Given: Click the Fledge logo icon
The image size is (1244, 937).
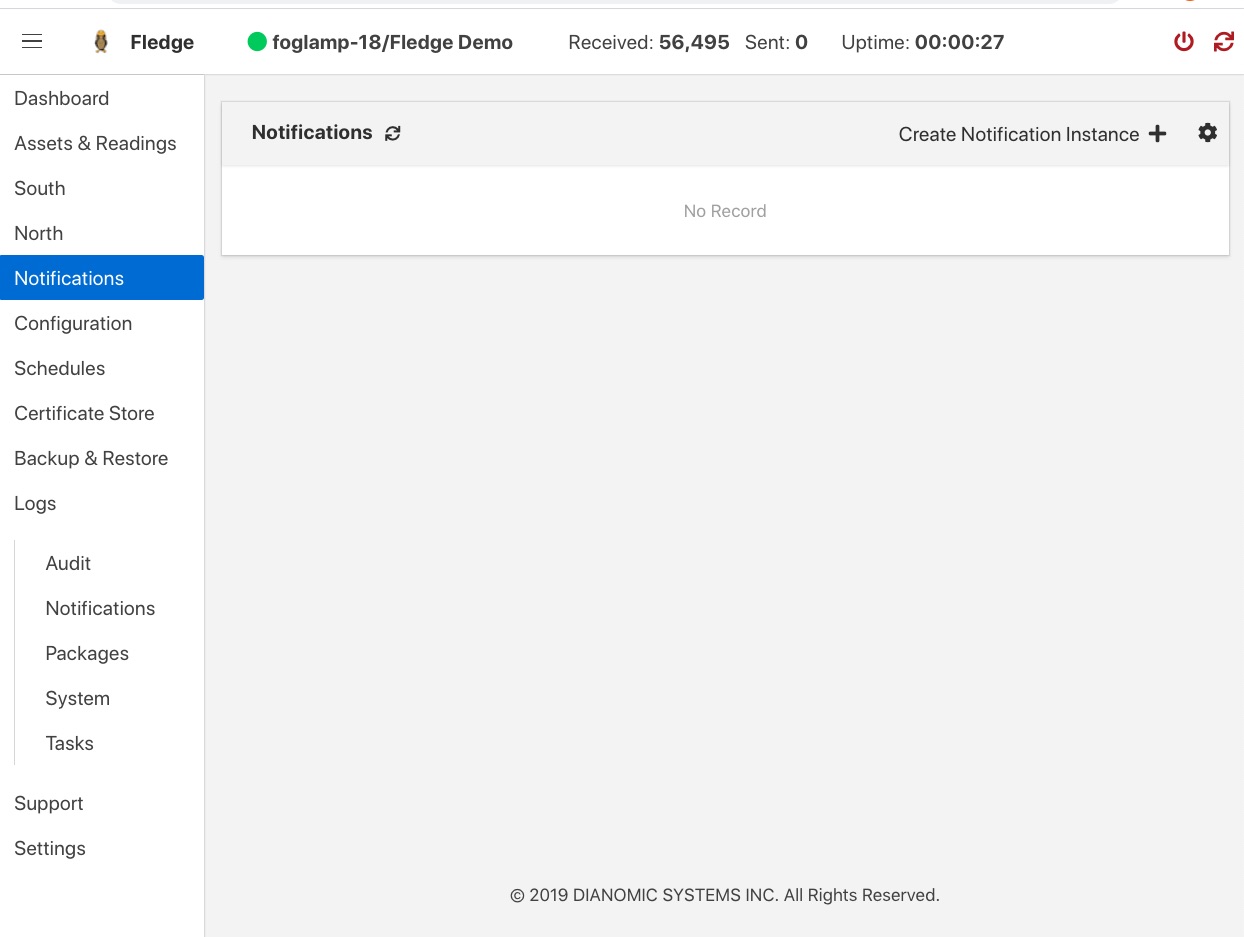Looking at the screenshot, I should [99, 41].
